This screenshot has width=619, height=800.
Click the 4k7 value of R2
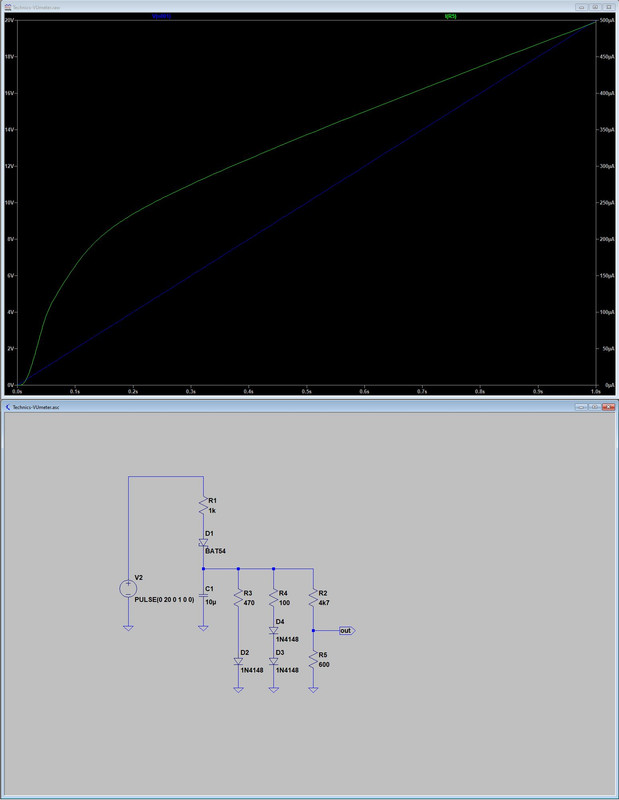tap(324, 603)
